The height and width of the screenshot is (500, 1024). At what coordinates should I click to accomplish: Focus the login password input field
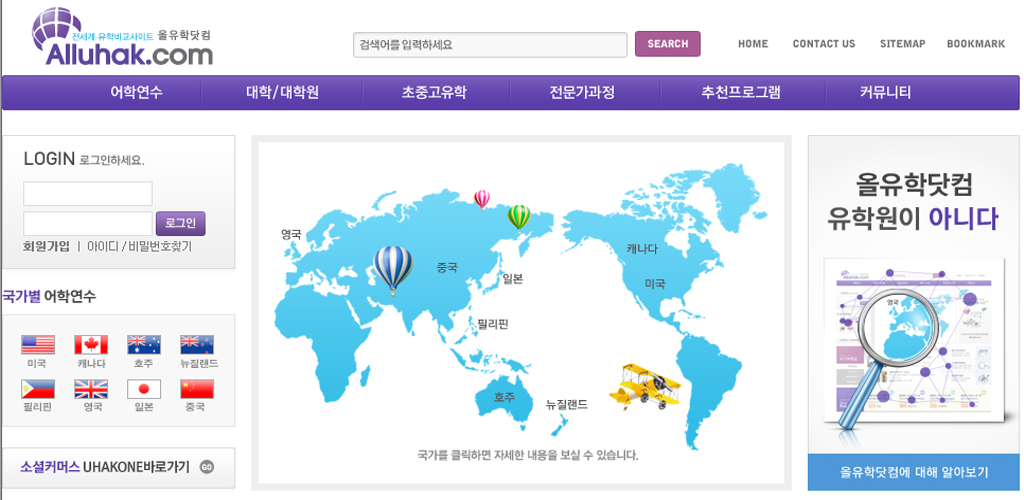coord(88,223)
